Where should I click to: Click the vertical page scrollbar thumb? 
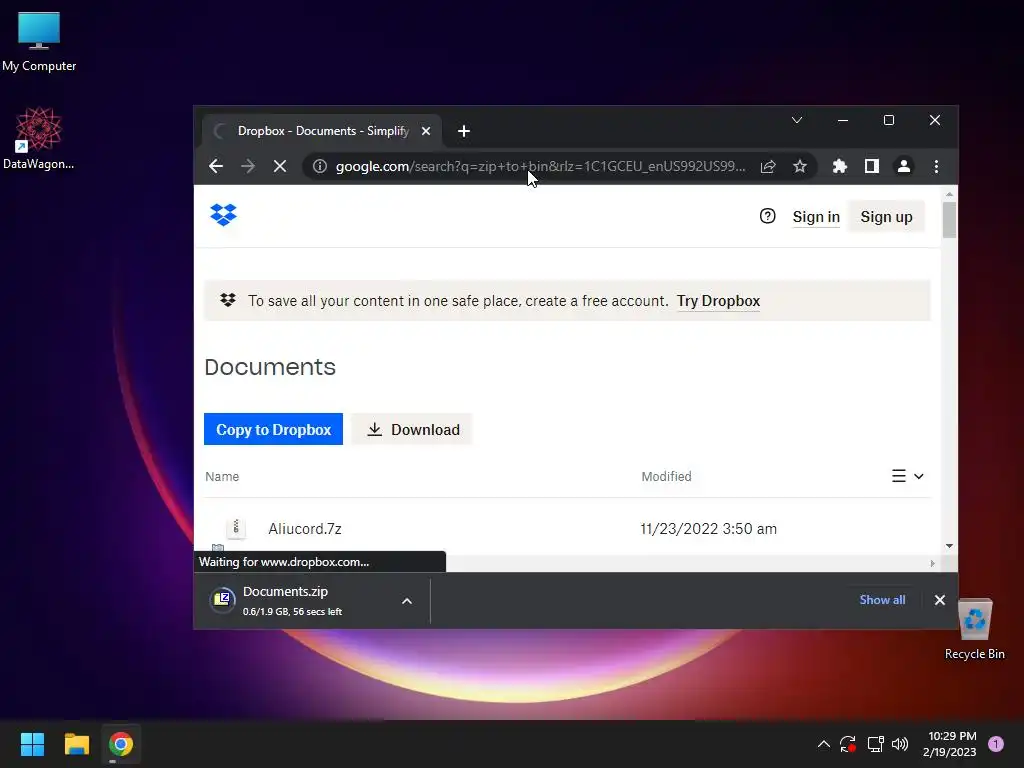coord(950,220)
